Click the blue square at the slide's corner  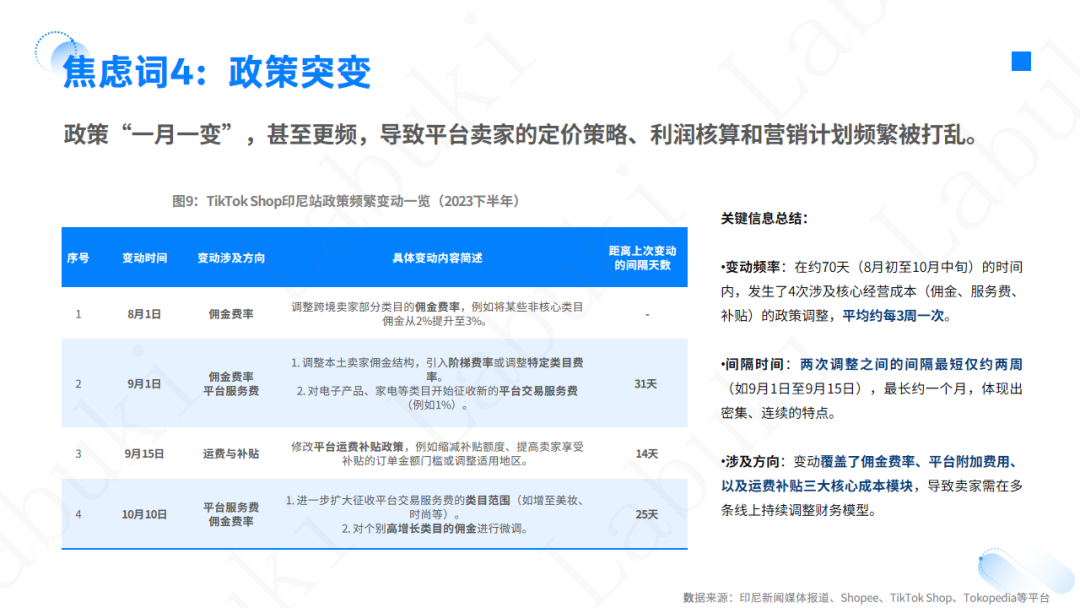[x=1021, y=61]
